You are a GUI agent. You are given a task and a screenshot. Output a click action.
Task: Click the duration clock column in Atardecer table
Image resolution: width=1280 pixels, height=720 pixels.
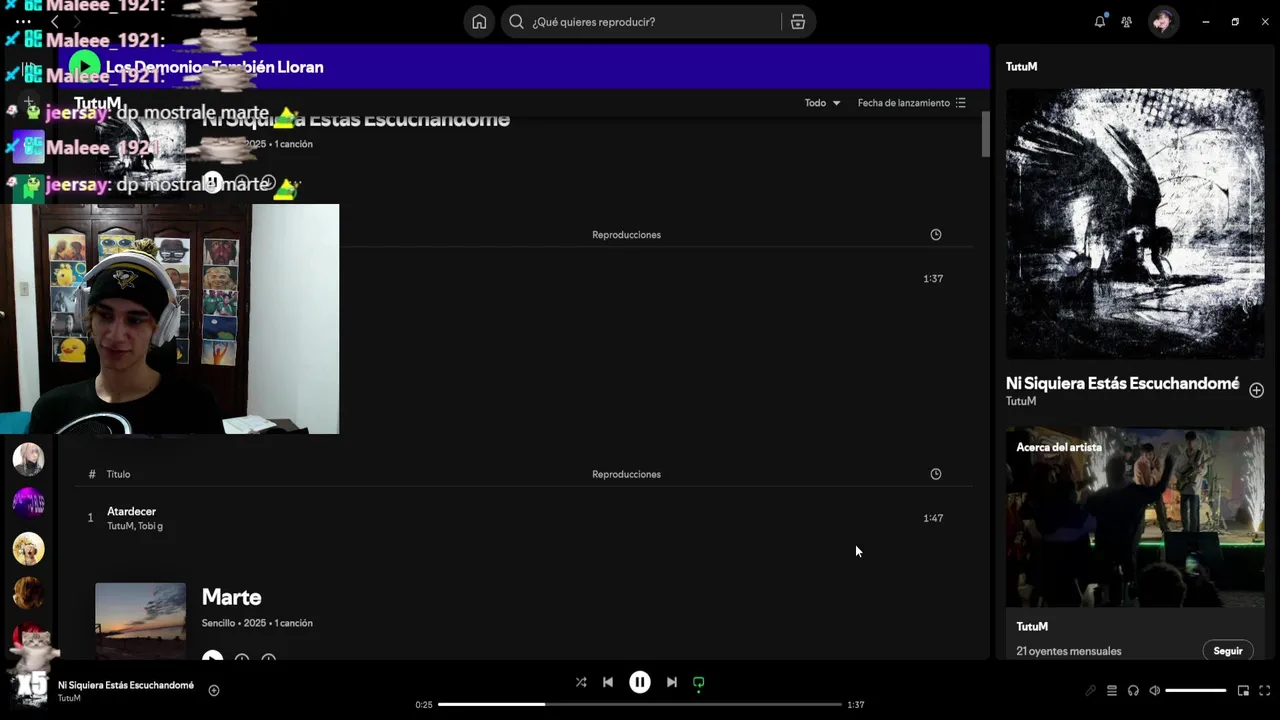pyautogui.click(x=936, y=474)
